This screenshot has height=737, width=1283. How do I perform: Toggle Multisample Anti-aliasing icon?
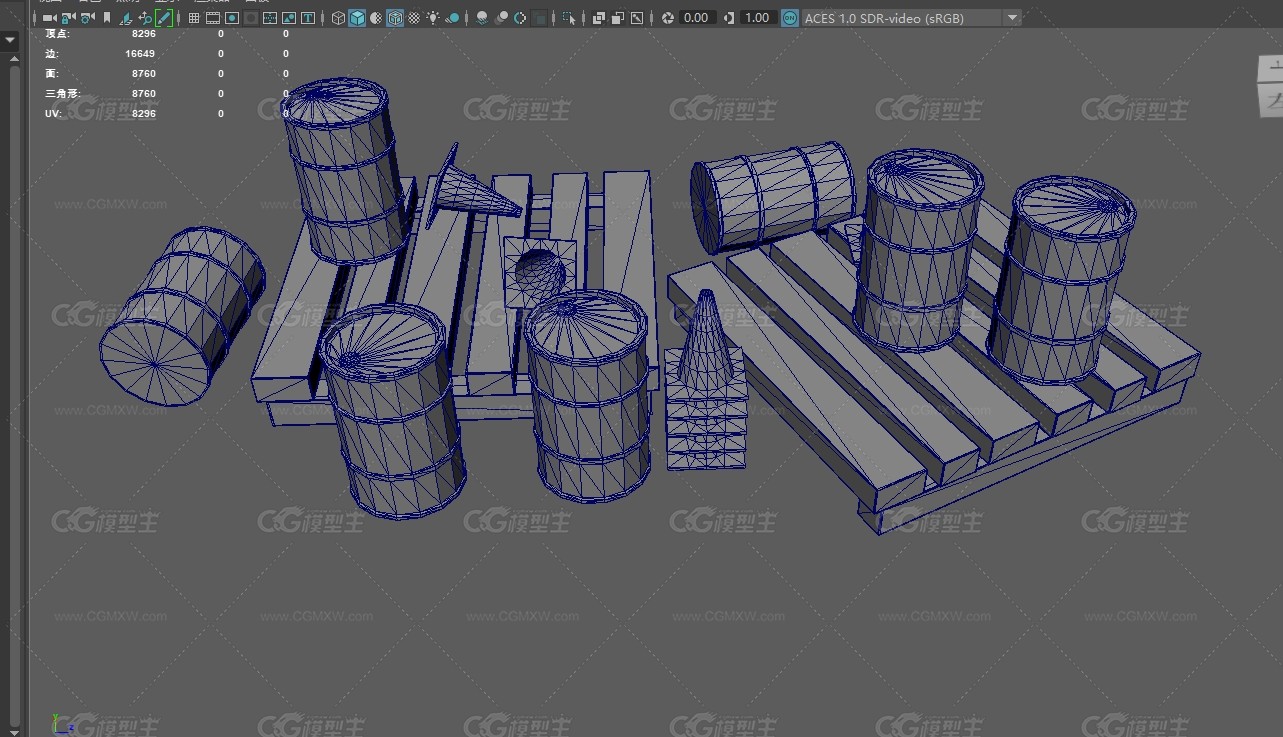coord(520,18)
